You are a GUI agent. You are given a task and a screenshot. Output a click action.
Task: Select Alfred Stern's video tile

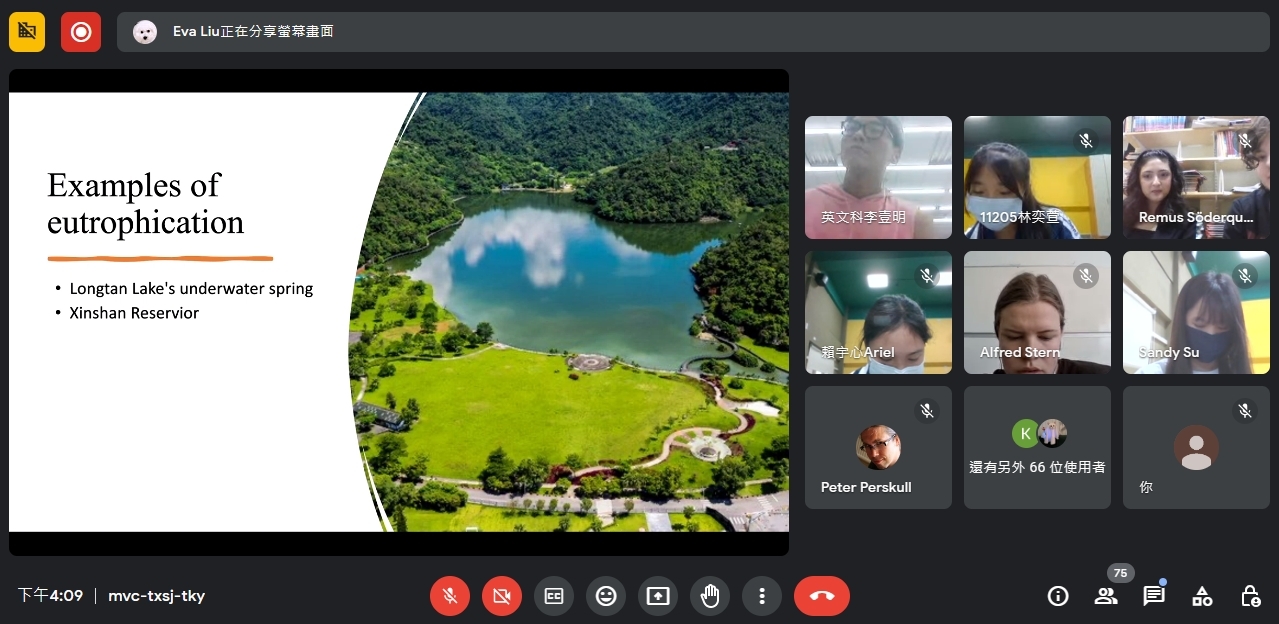tap(1037, 312)
